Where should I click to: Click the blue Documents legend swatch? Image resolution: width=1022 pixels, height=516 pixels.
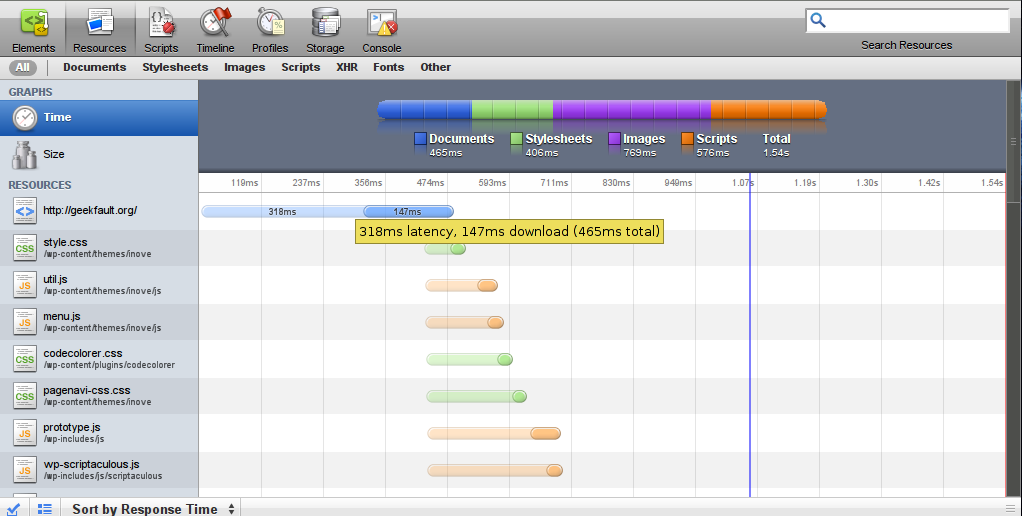(420, 140)
